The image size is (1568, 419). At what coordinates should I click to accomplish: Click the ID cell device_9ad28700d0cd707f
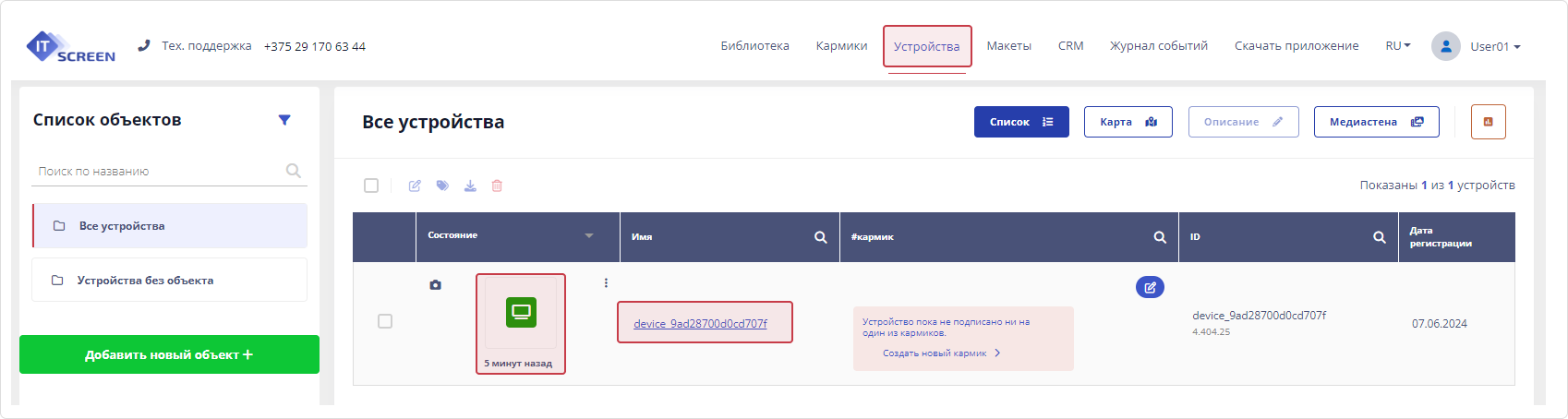1259,316
